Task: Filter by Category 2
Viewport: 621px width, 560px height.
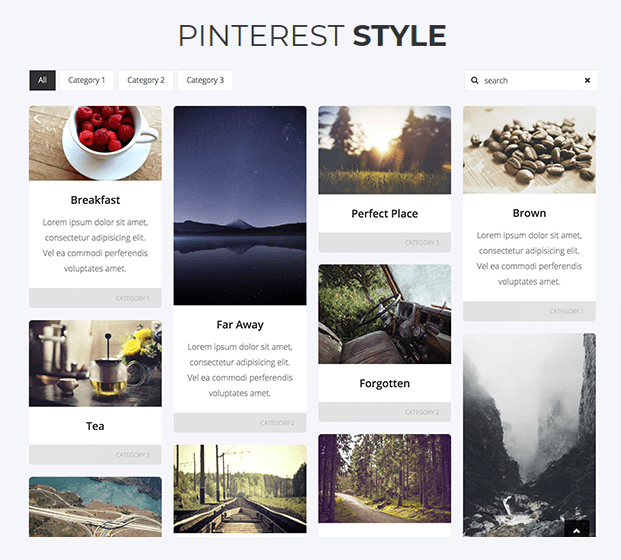Action: [x=146, y=80]
